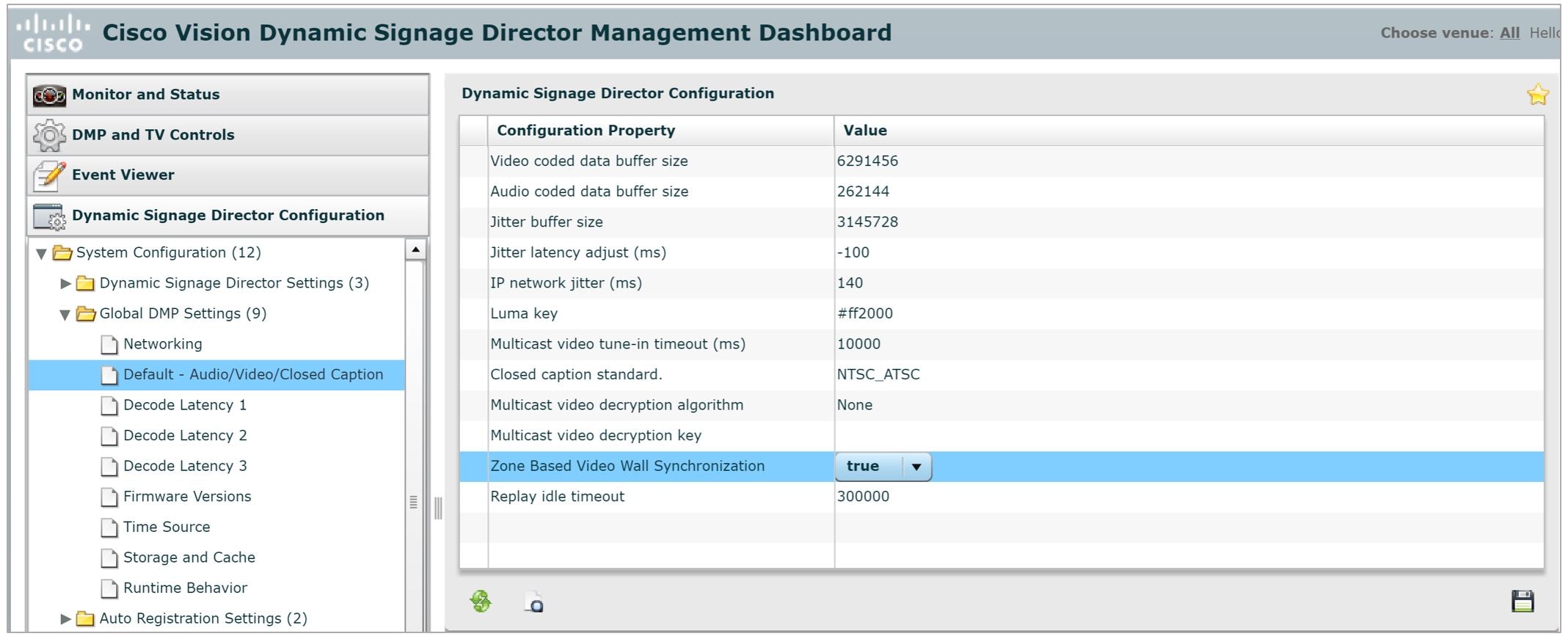Select the Runtime Behavior item
This screenshot has height=639, width=1568.
(x=185, y=588)
